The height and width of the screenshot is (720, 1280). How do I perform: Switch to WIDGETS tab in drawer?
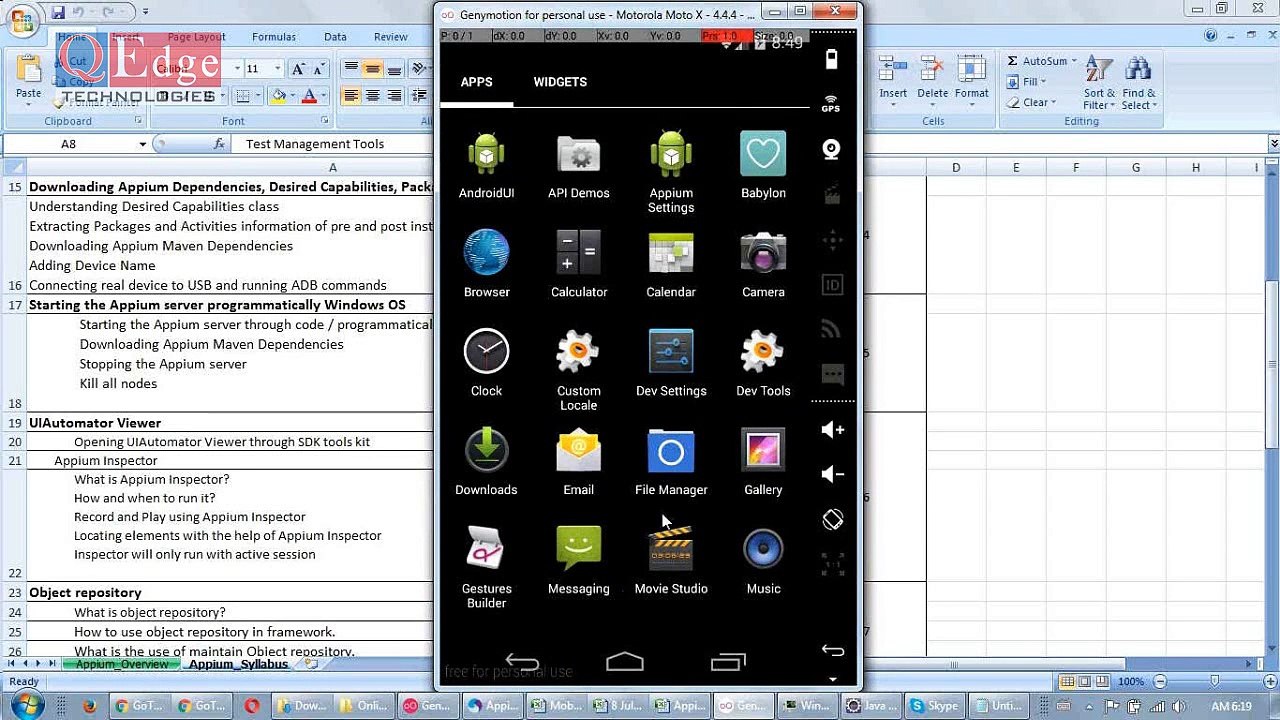point(560,82)
